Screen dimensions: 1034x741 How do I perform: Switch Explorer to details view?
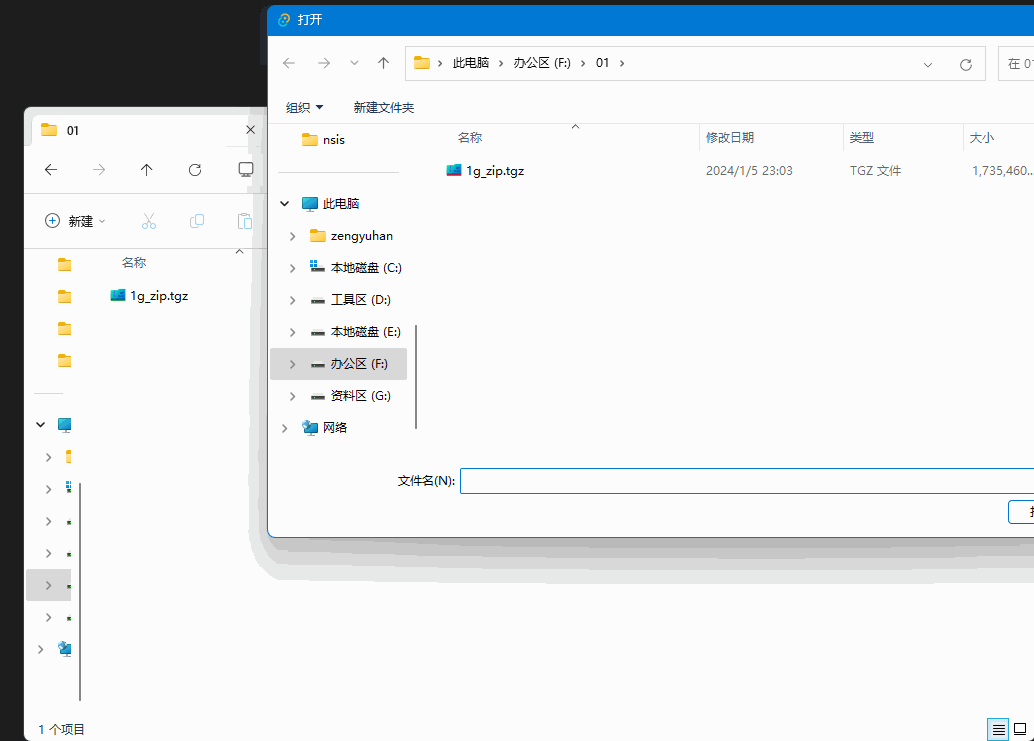998,730
